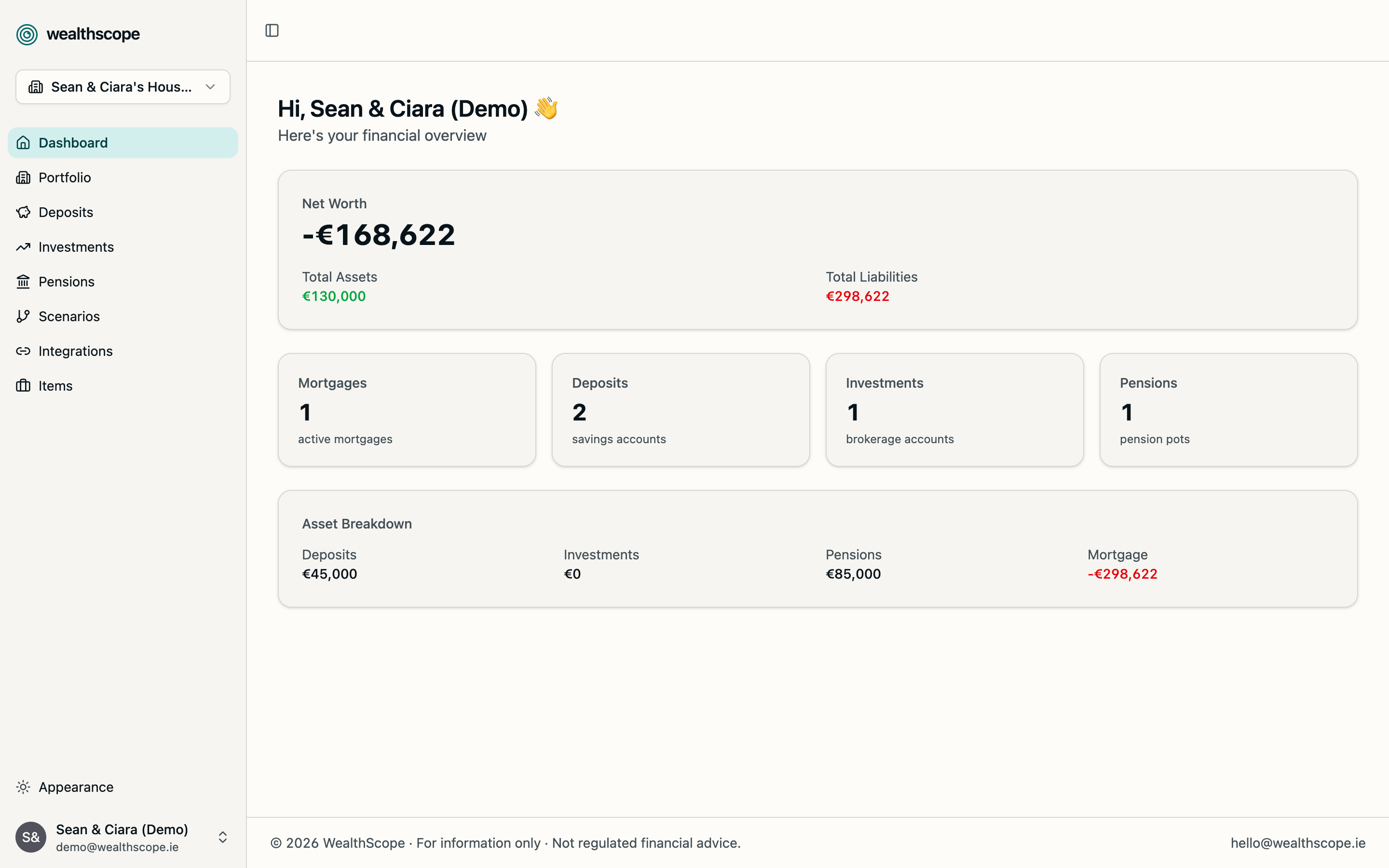
Task: Click the Net Worth value -€168,622
Action: (379, 235)
